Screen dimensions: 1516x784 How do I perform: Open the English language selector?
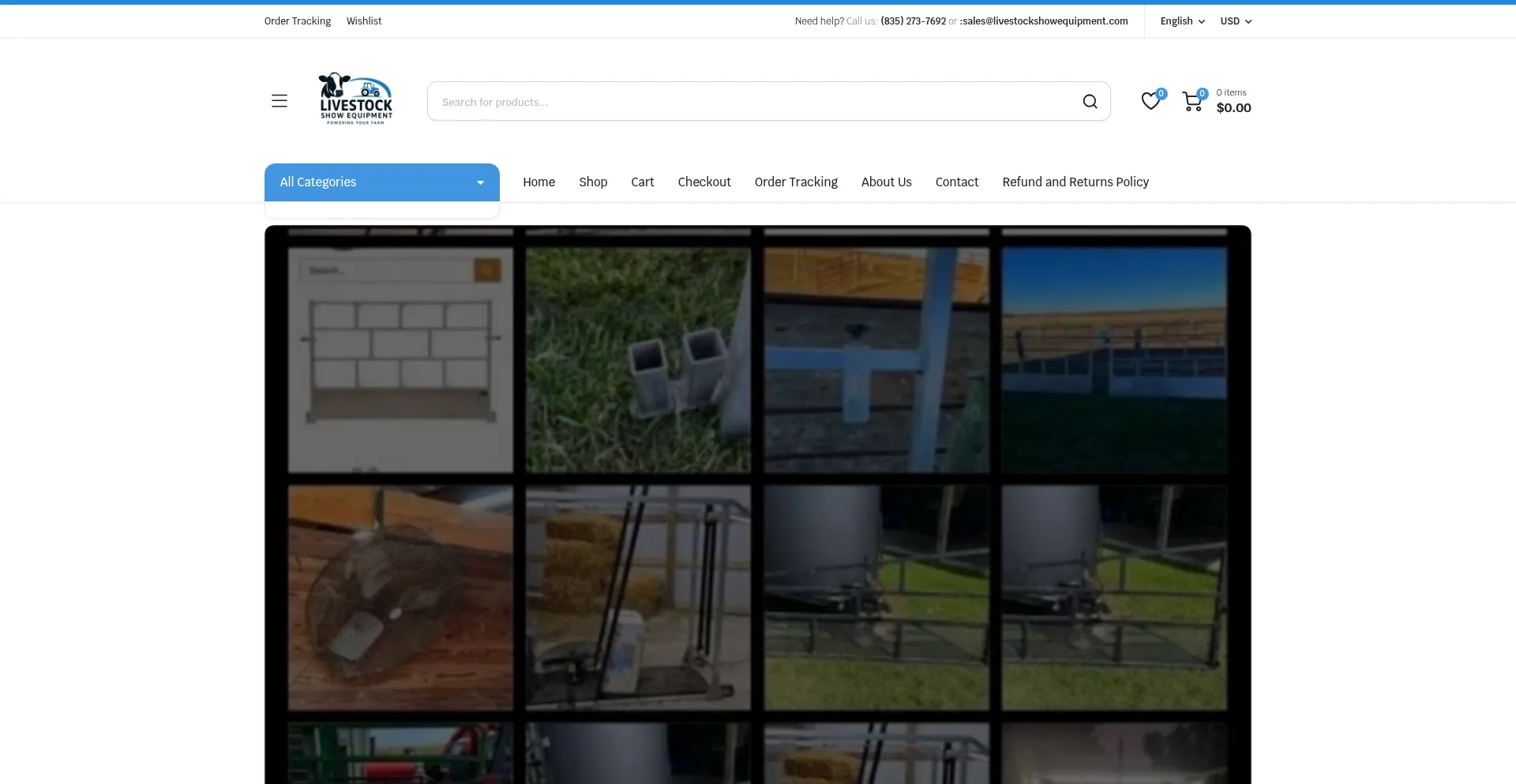1182,21
